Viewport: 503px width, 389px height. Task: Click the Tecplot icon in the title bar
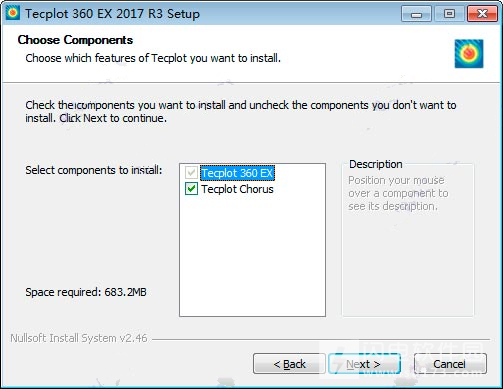coord(13,13)
